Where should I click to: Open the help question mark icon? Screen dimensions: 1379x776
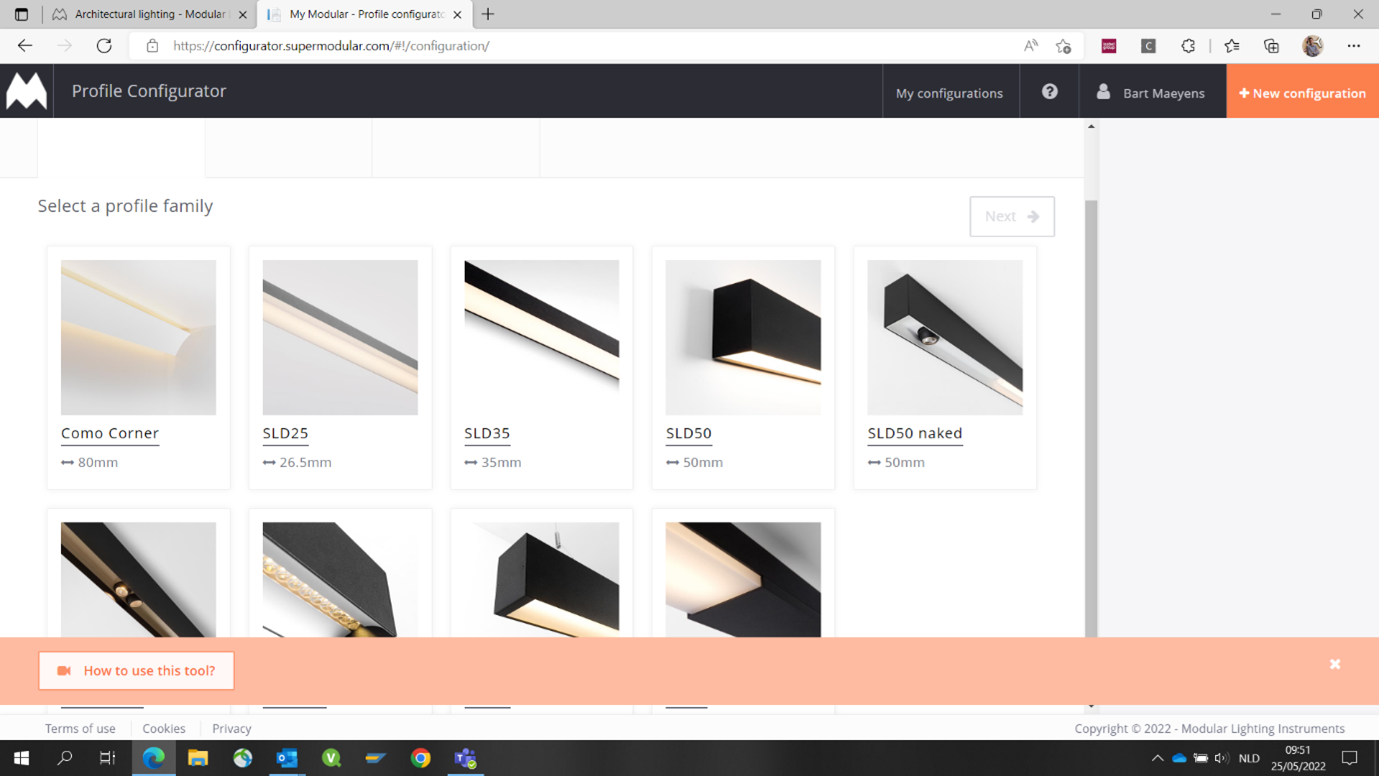click(x=1049, y=92)
